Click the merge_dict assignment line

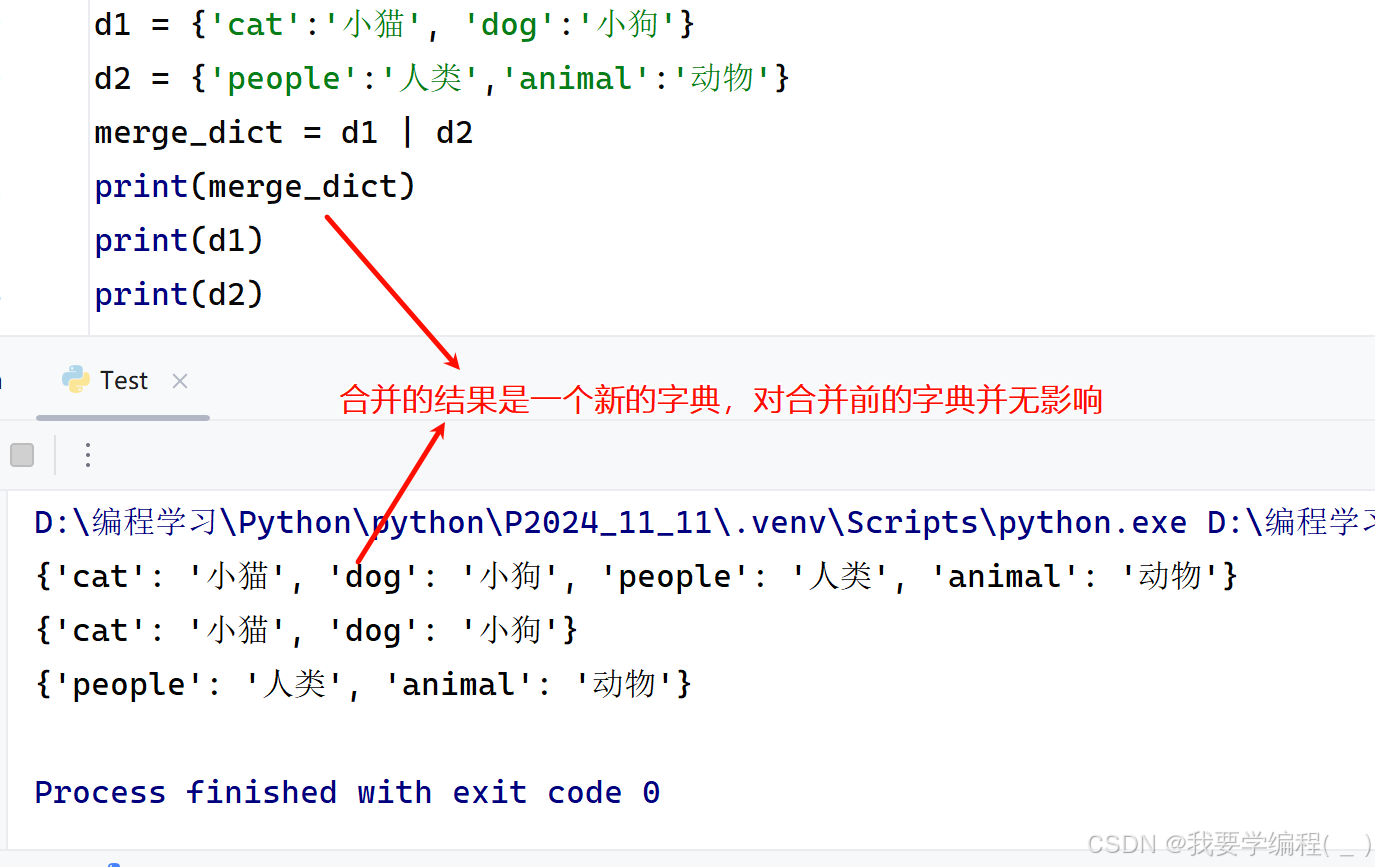(x=284, y=132)
